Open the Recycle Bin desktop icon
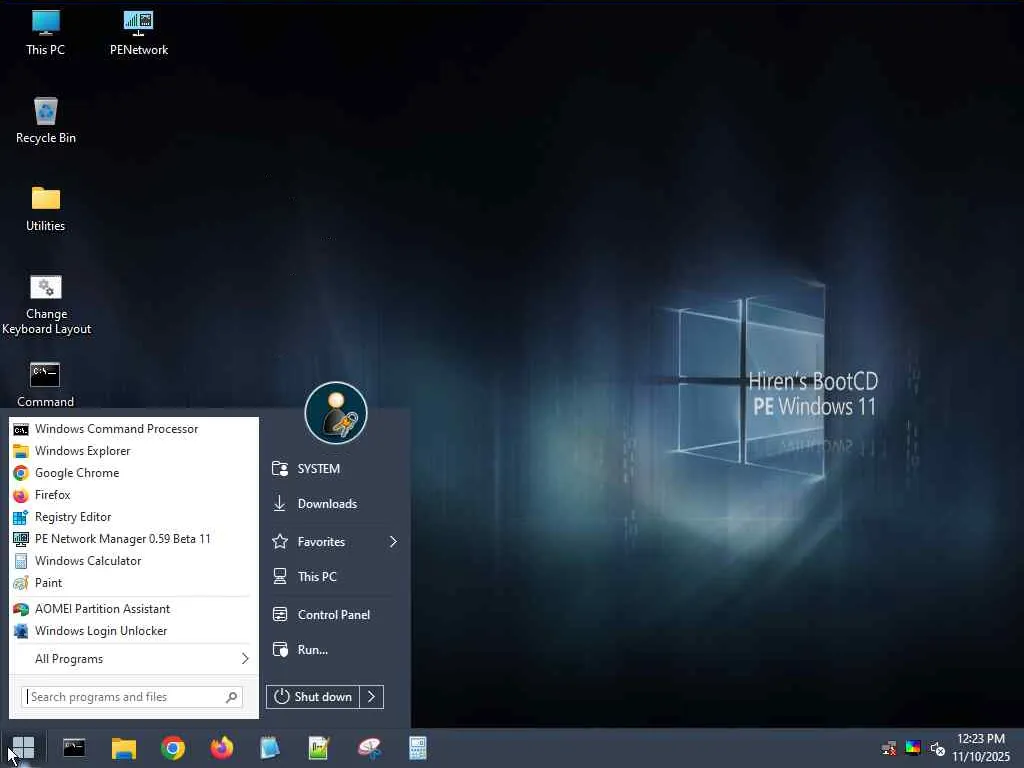1024x768 pixels. 46,121
